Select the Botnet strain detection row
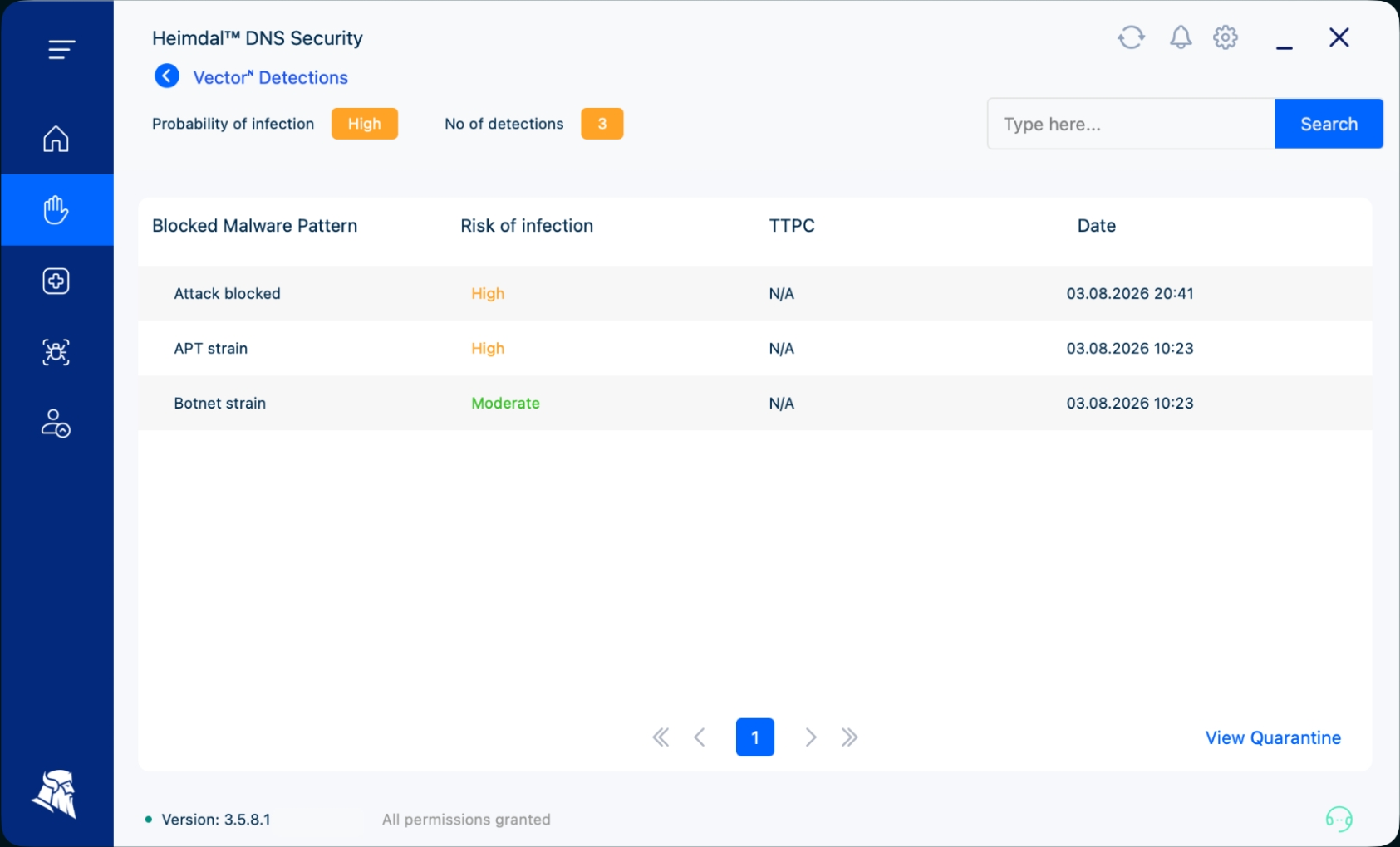Viewport: 1400px width, 847px height. (755, 403)
